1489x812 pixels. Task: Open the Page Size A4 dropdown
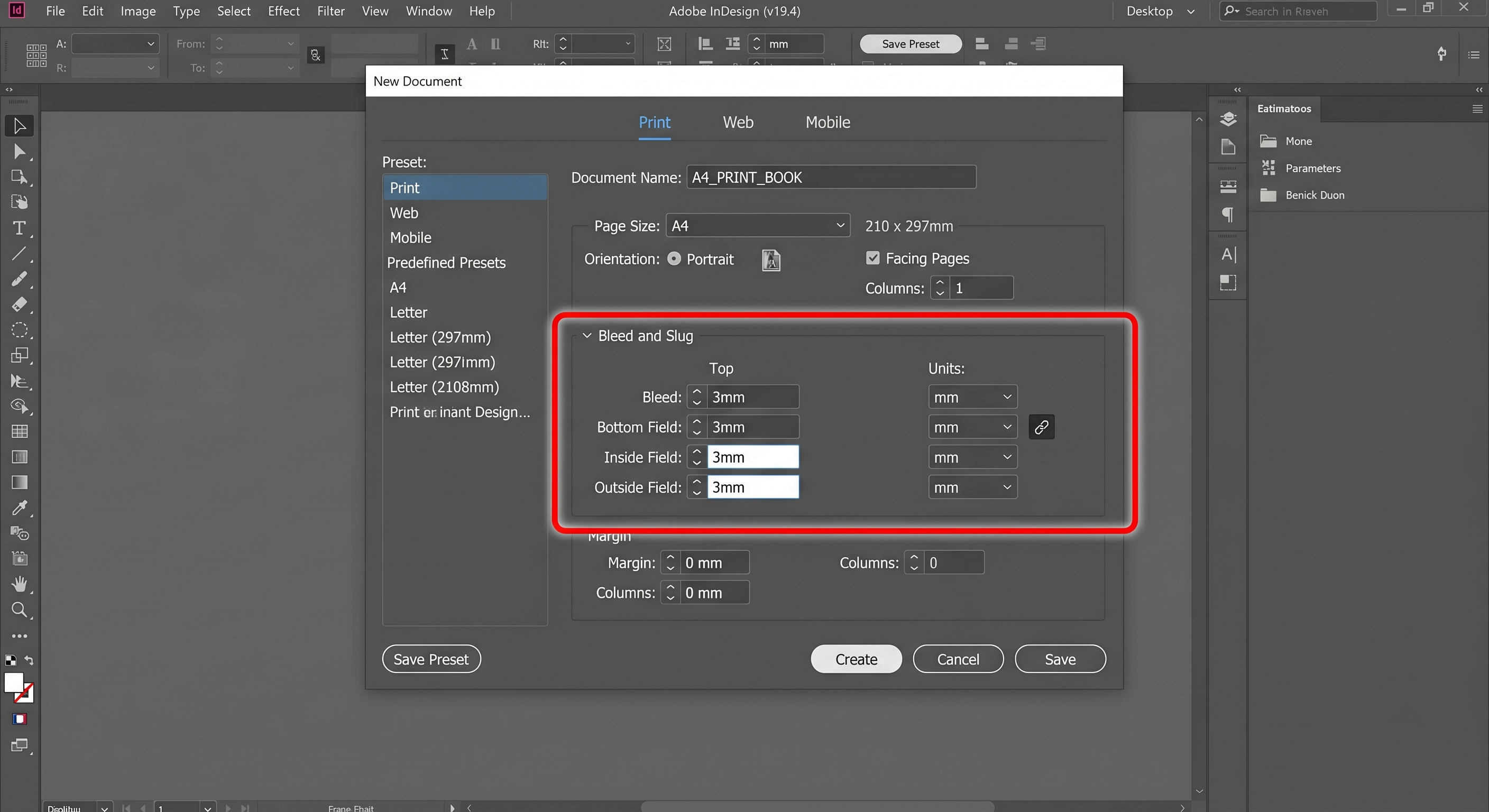click(x=758, y=225)
